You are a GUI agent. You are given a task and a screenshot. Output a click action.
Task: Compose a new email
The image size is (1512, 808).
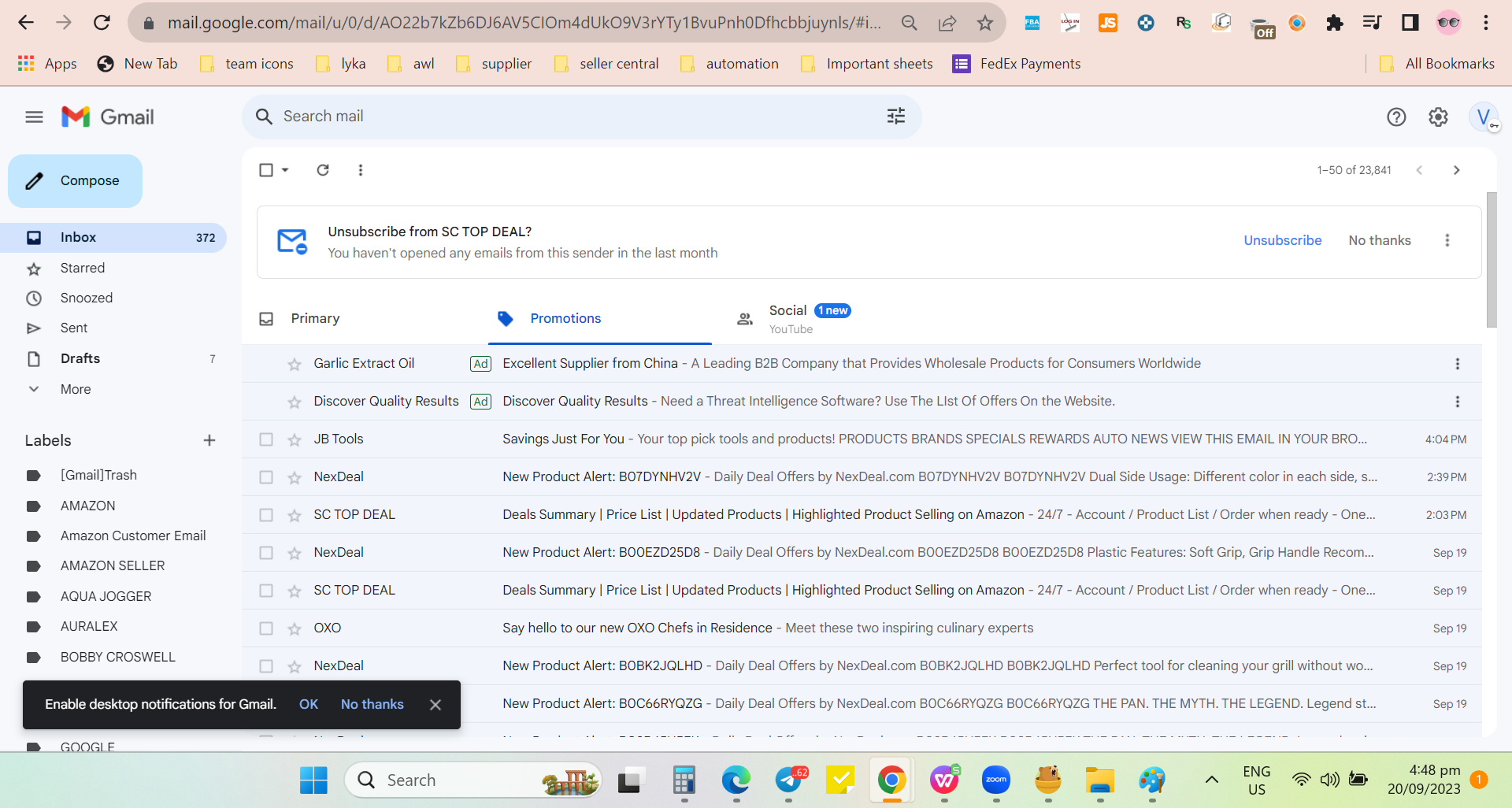[x=76, y=181]
